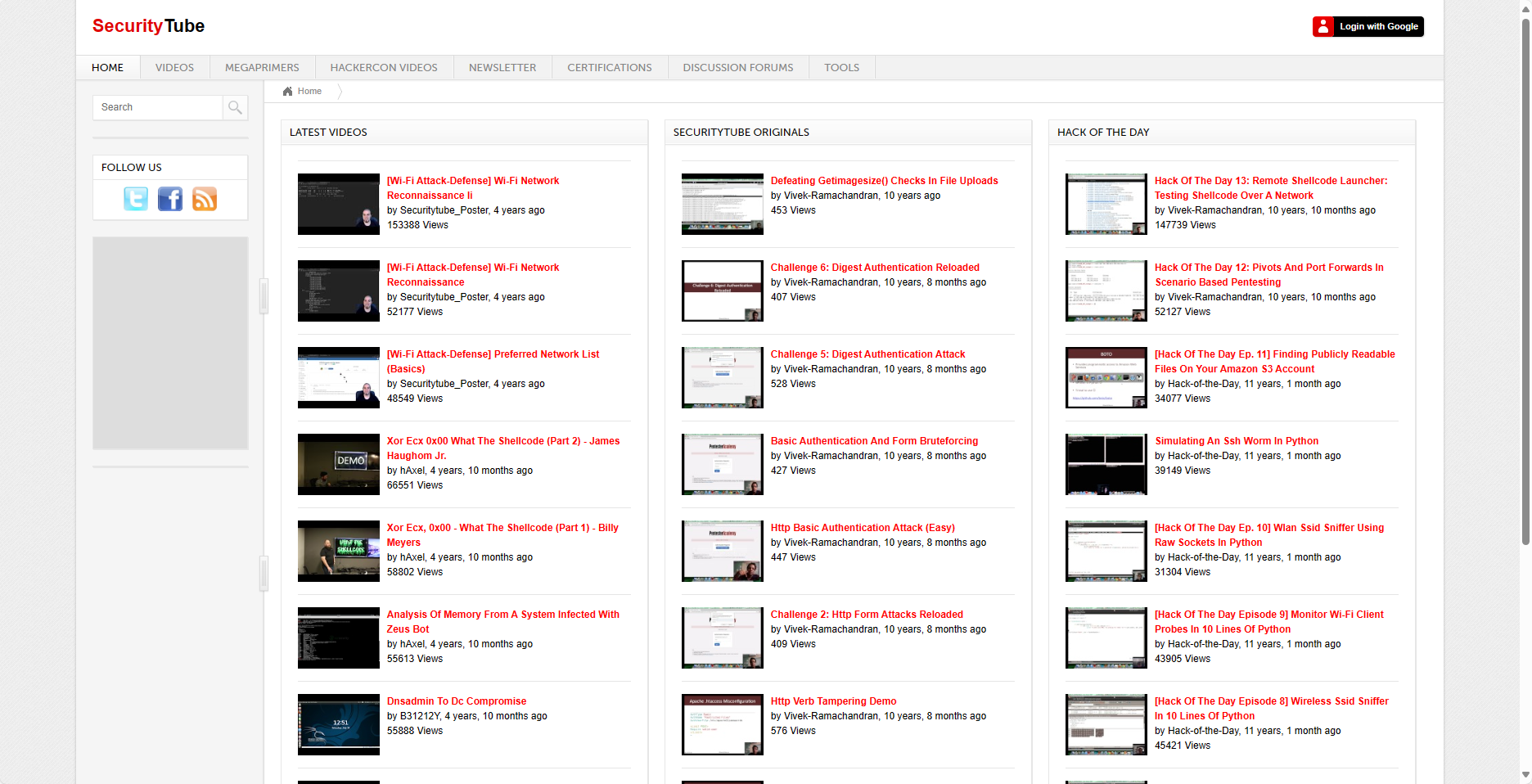Screen dimensions: 1532x784
Task: Click DEMO thumbnail of Xor Ecx Part 2
Action: click(x=339, y=465)
